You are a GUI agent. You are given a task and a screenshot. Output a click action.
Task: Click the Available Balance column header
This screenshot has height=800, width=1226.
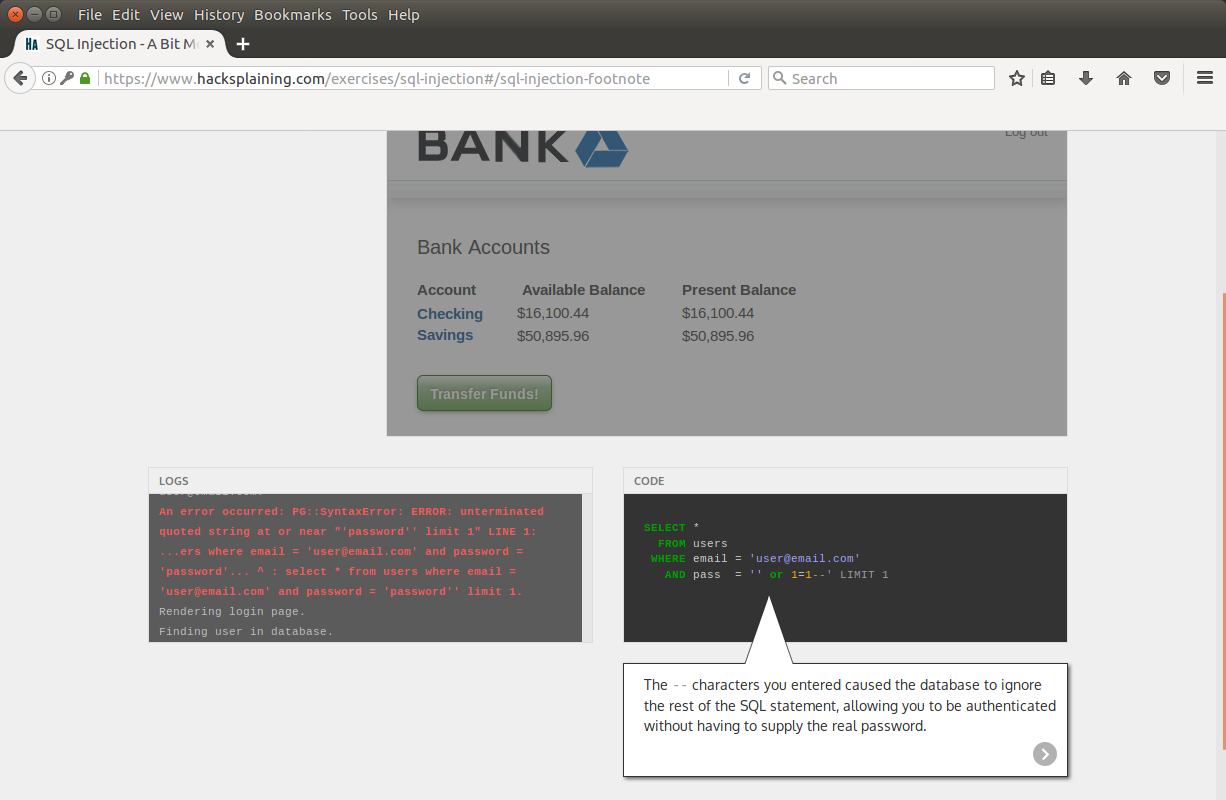(583, 290)
